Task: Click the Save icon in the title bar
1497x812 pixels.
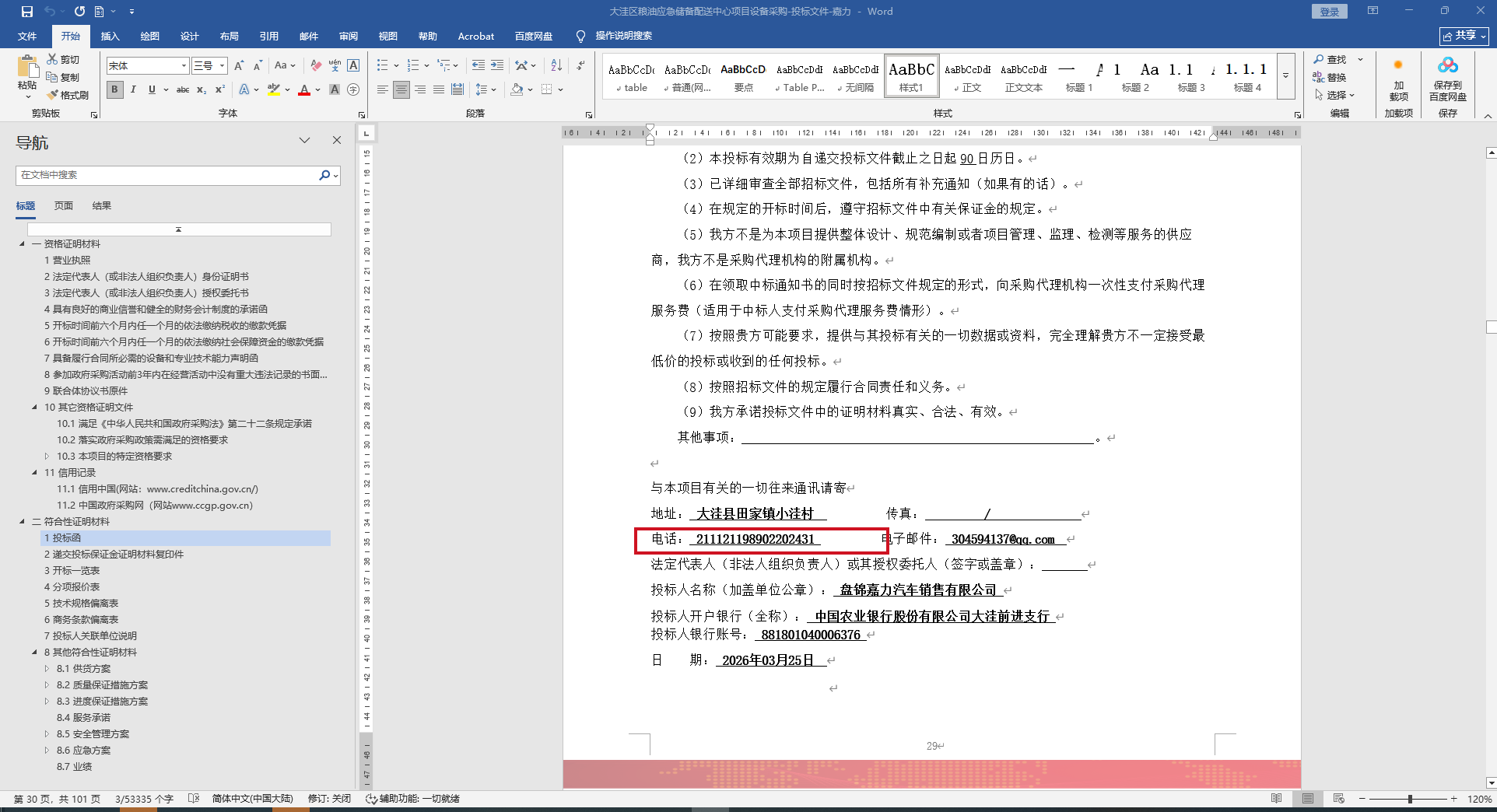Action: pyautogui.click(x=27, y=12)
